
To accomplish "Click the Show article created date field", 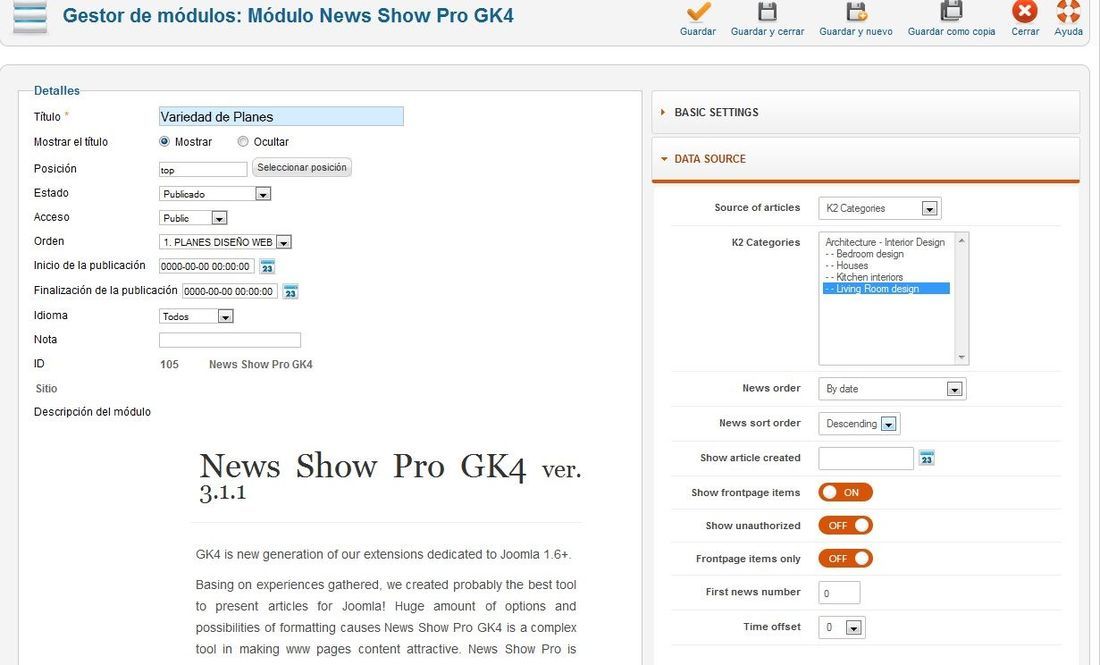I will pyautogui.click(x=866, y=458).
